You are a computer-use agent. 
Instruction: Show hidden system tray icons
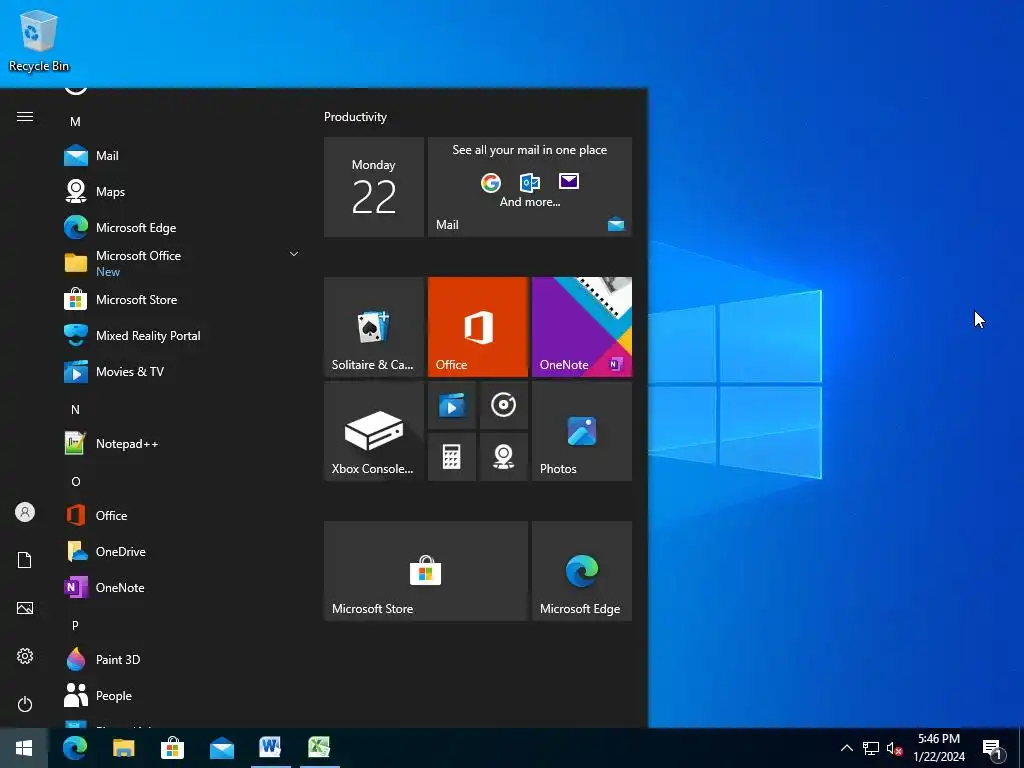tap(846, 748)
